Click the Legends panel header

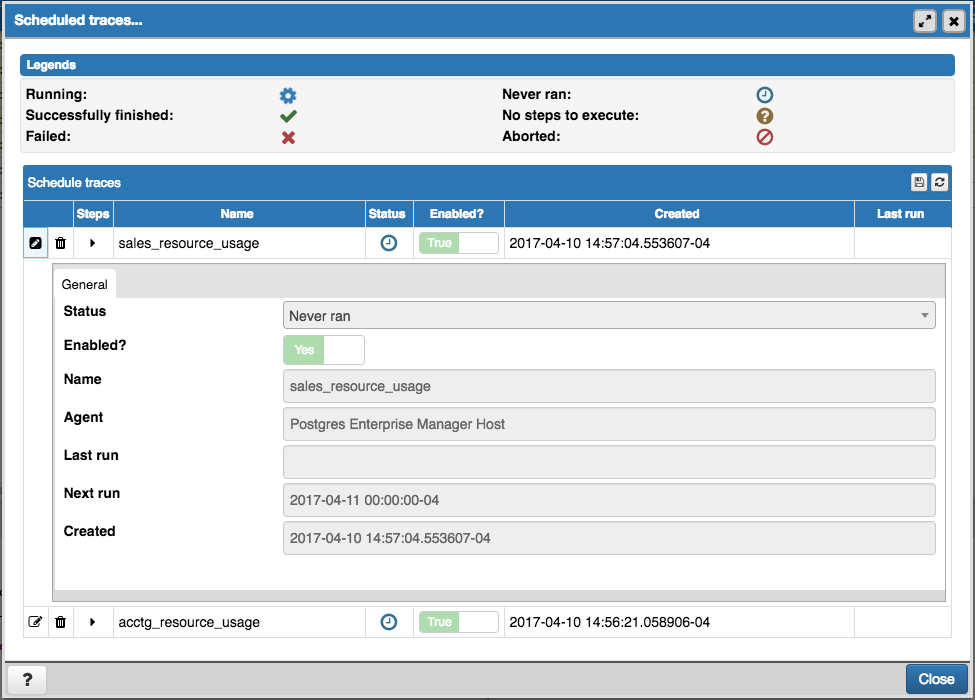487,65
